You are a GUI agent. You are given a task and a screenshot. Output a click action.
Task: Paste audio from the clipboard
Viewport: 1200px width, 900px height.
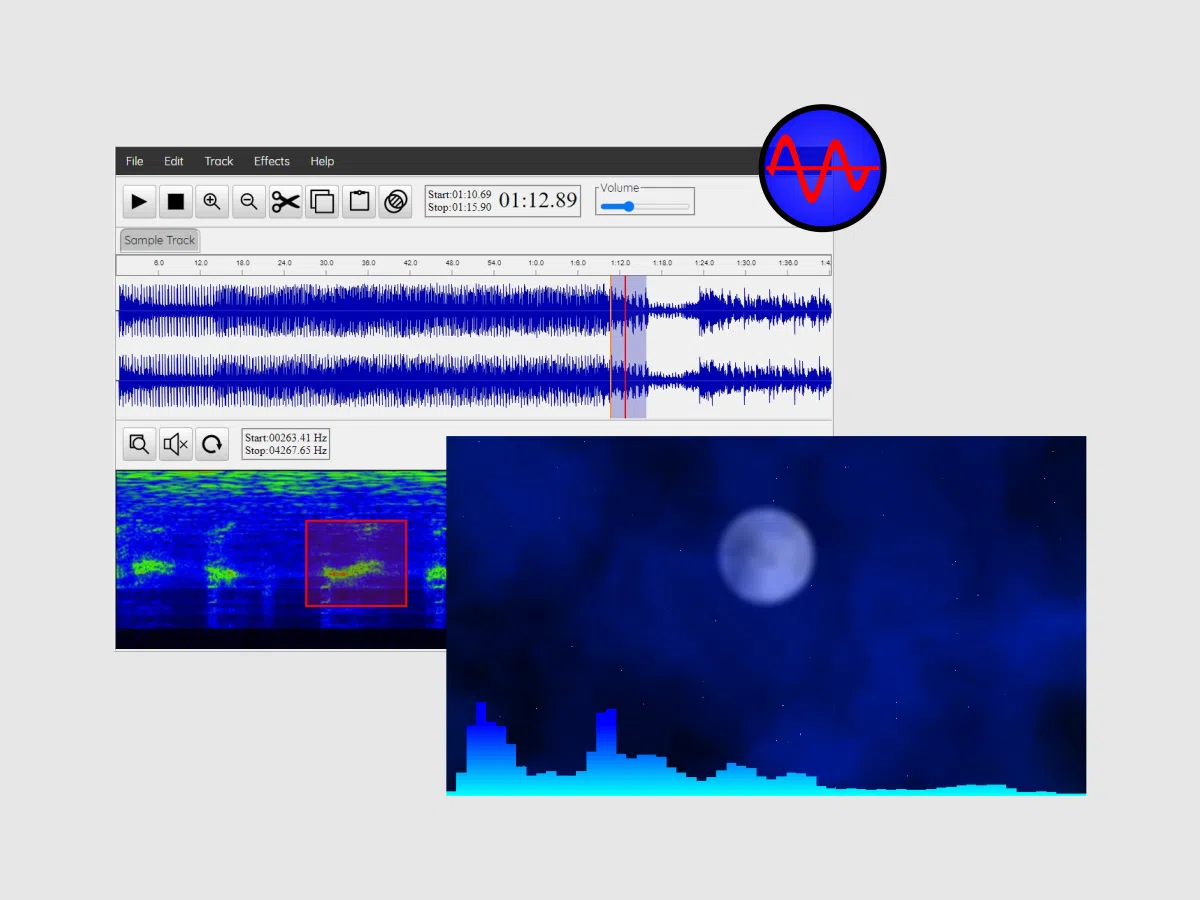359,201
